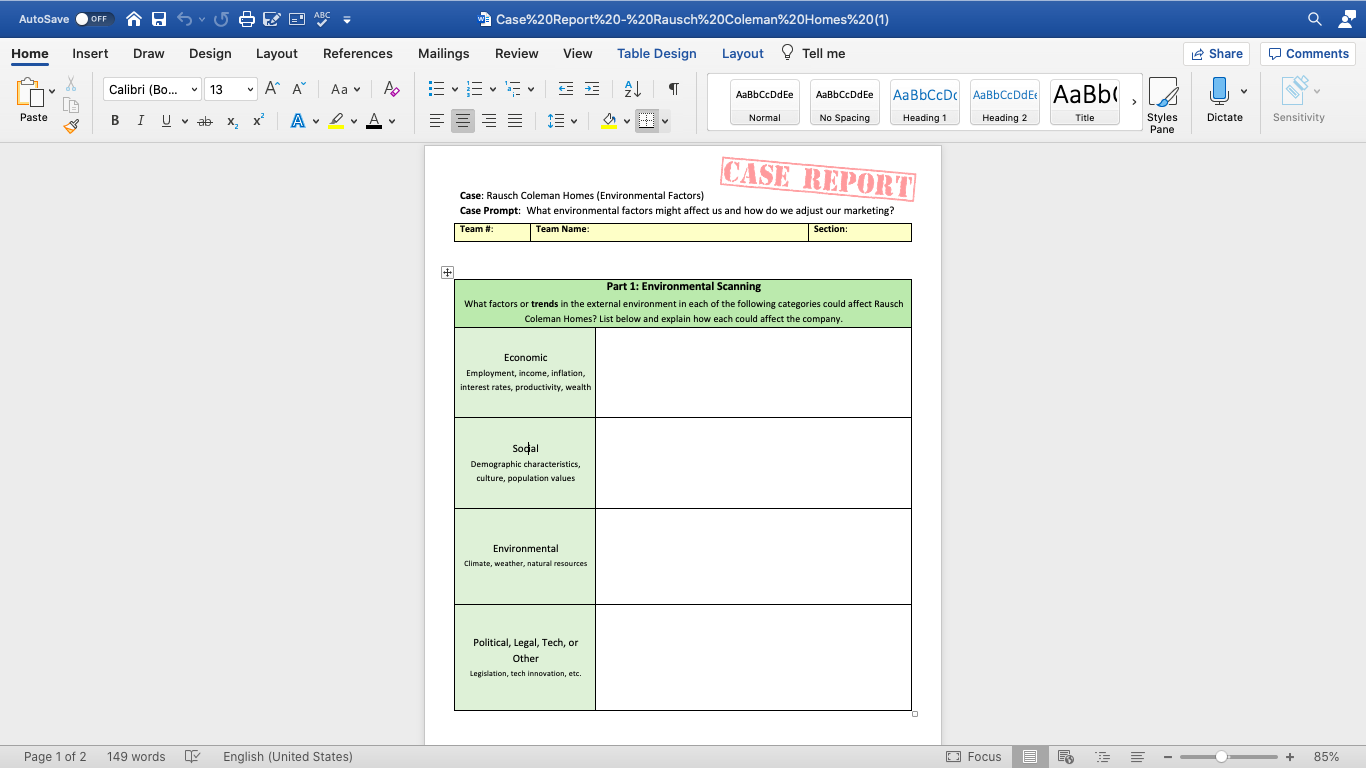The width and height of the screenshot is (1366, 768).
Task: Expand the Paste options arrow
Action: click(x=52, y=91)
